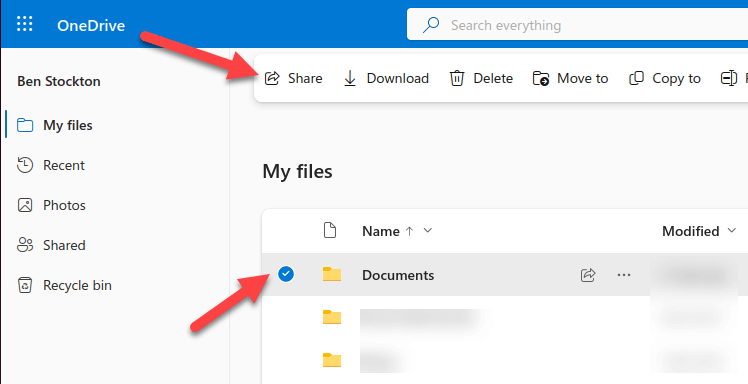Viewport: 748px width, 384px height.
Task: Open the app launcher grid icon
Action: click(25, 24)
